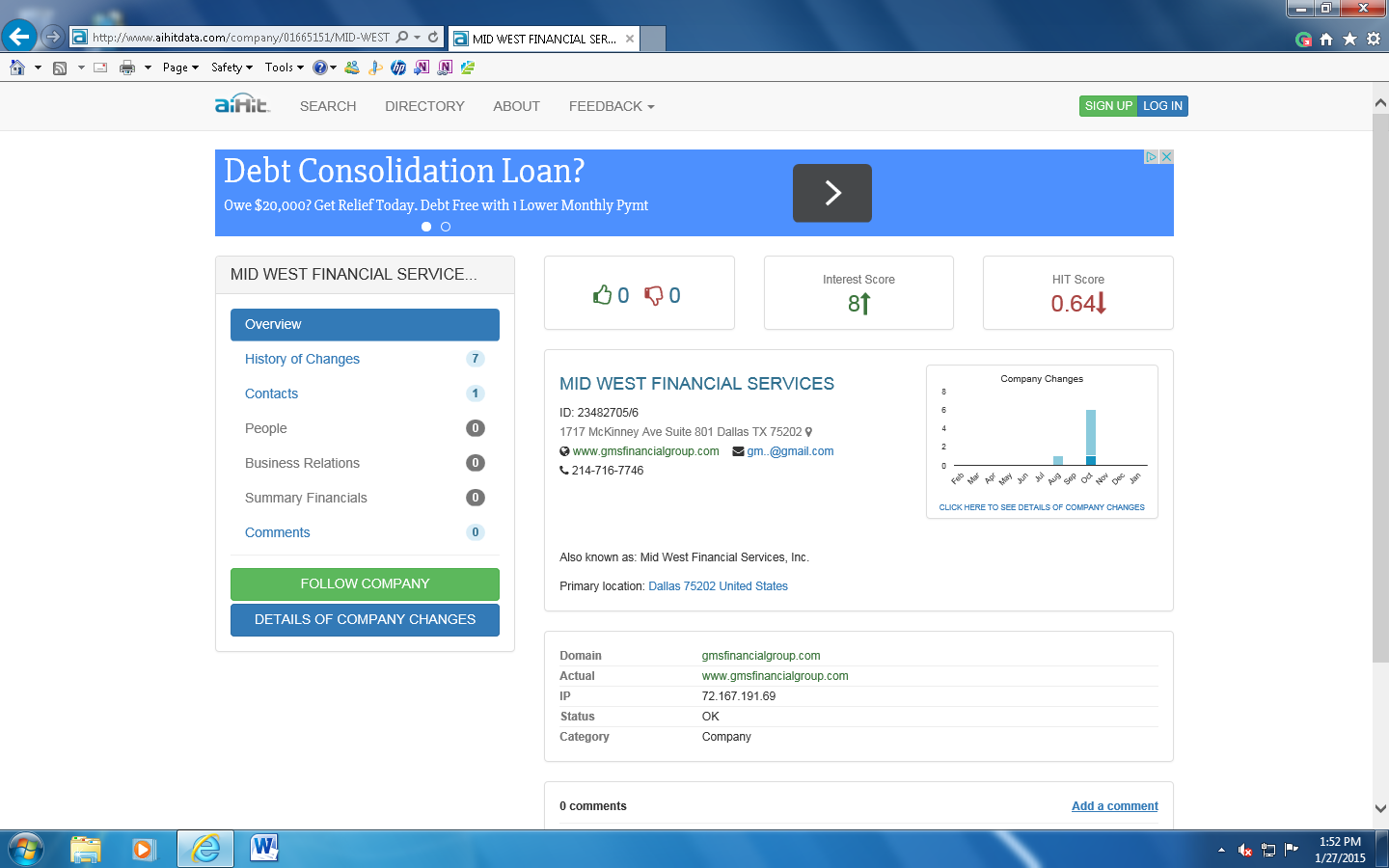Open the Tools menu

point(284,68)
